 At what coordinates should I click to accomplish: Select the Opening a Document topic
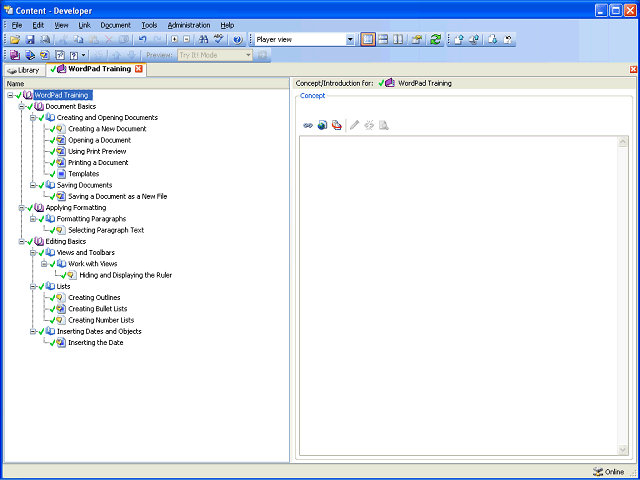[99, 140]
